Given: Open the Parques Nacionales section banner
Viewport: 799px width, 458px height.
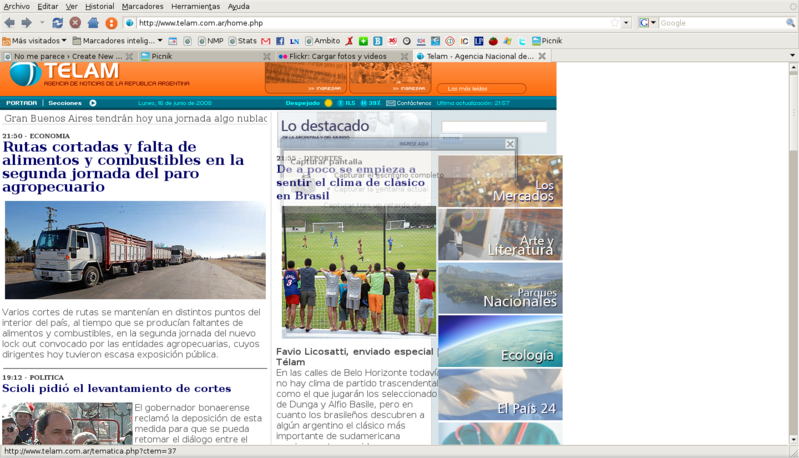Looking at the screenshot, I should 500,288.
